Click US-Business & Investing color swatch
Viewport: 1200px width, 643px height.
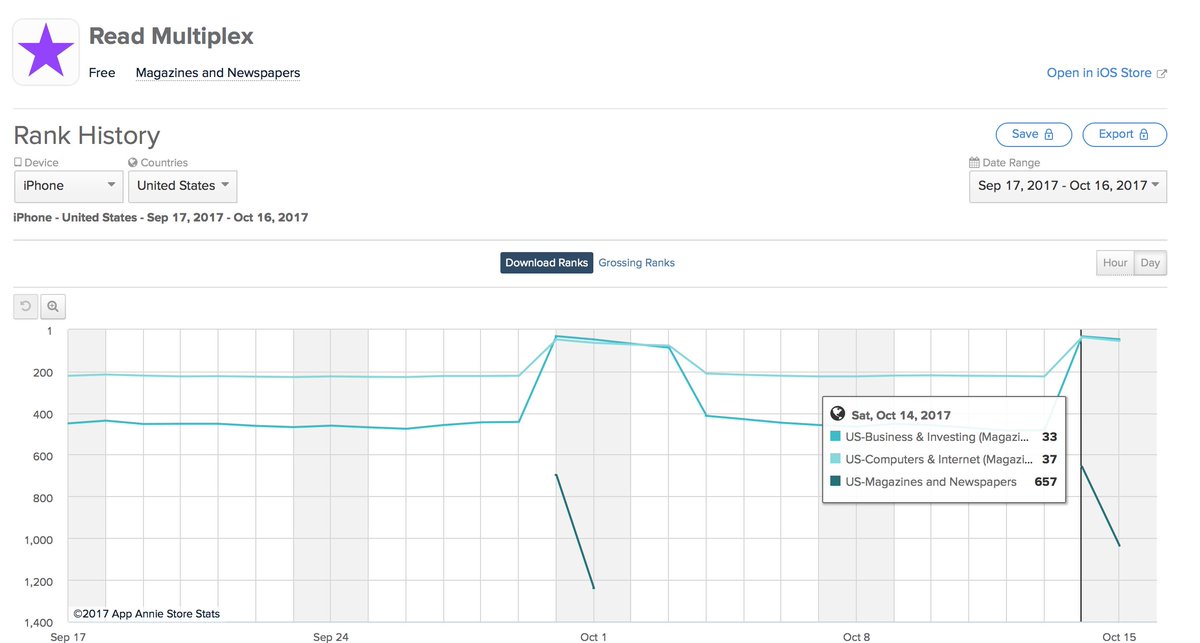coord(836,437)
